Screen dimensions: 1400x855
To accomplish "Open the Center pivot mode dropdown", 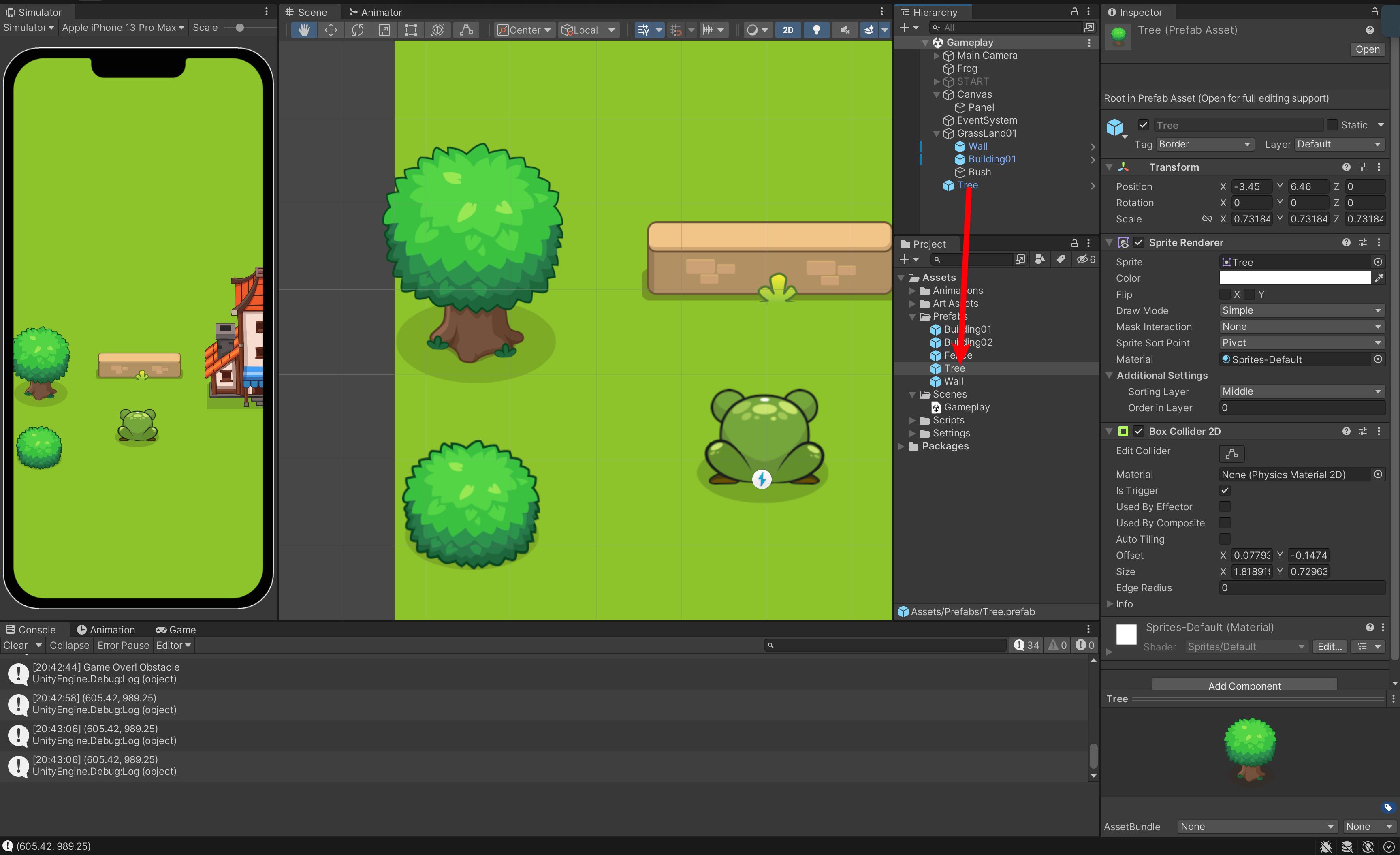I will pos(525,30).
